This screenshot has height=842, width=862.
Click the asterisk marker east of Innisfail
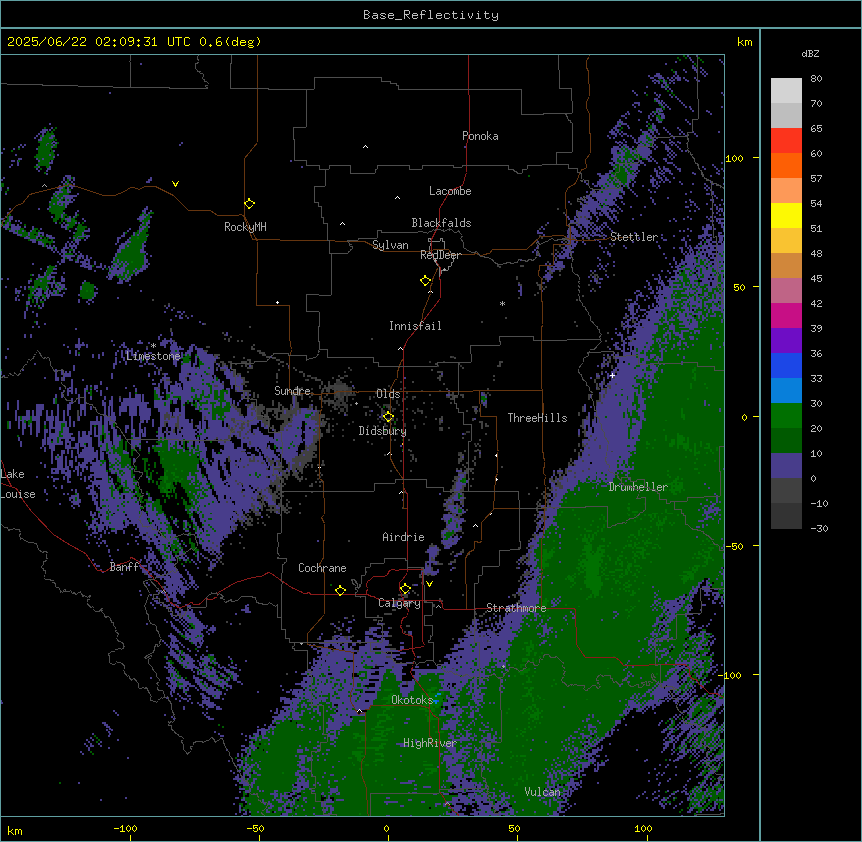[x=502, y=303]
